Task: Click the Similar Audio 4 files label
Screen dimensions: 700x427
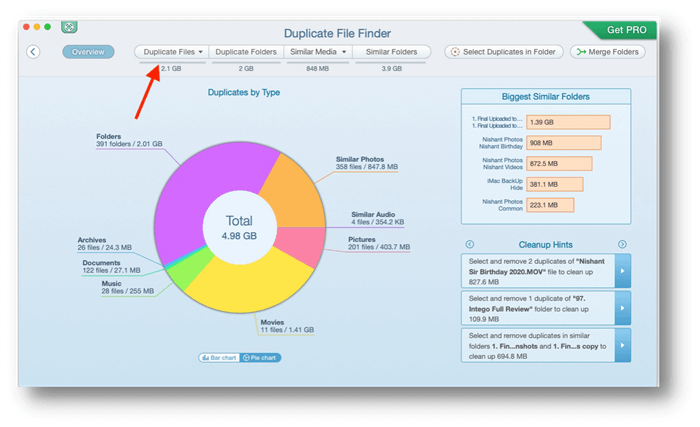Action: coord(378,218)
